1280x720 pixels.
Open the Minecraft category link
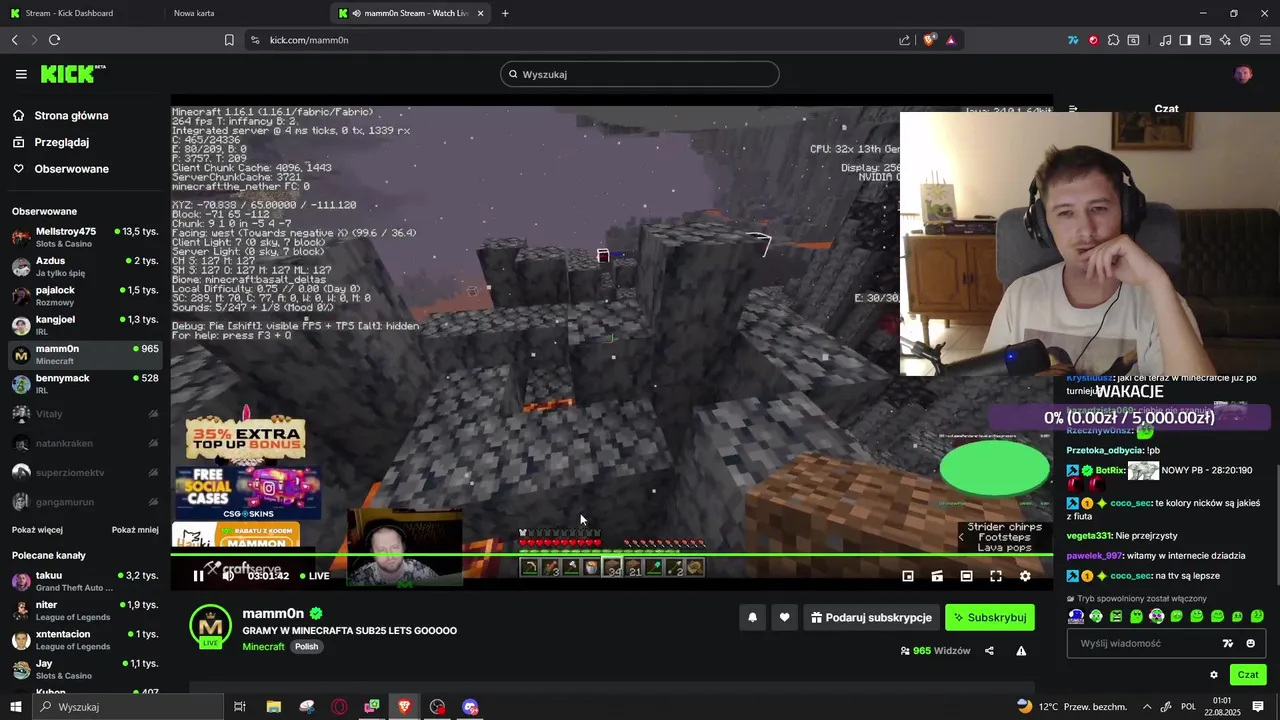click(x=263, y=647)
